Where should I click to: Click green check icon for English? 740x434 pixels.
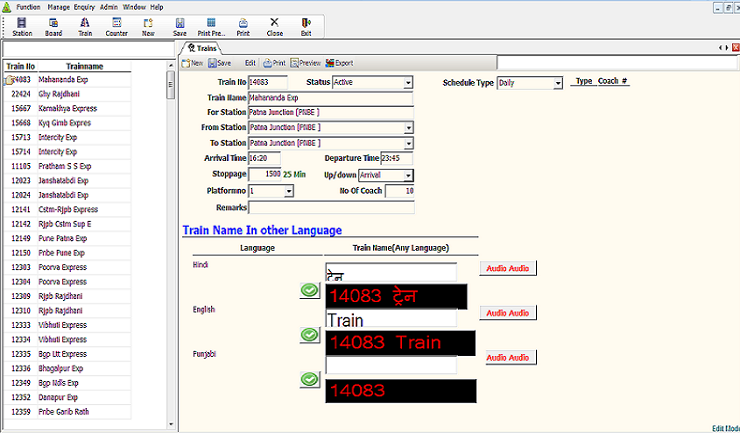(x=310, y=335)
